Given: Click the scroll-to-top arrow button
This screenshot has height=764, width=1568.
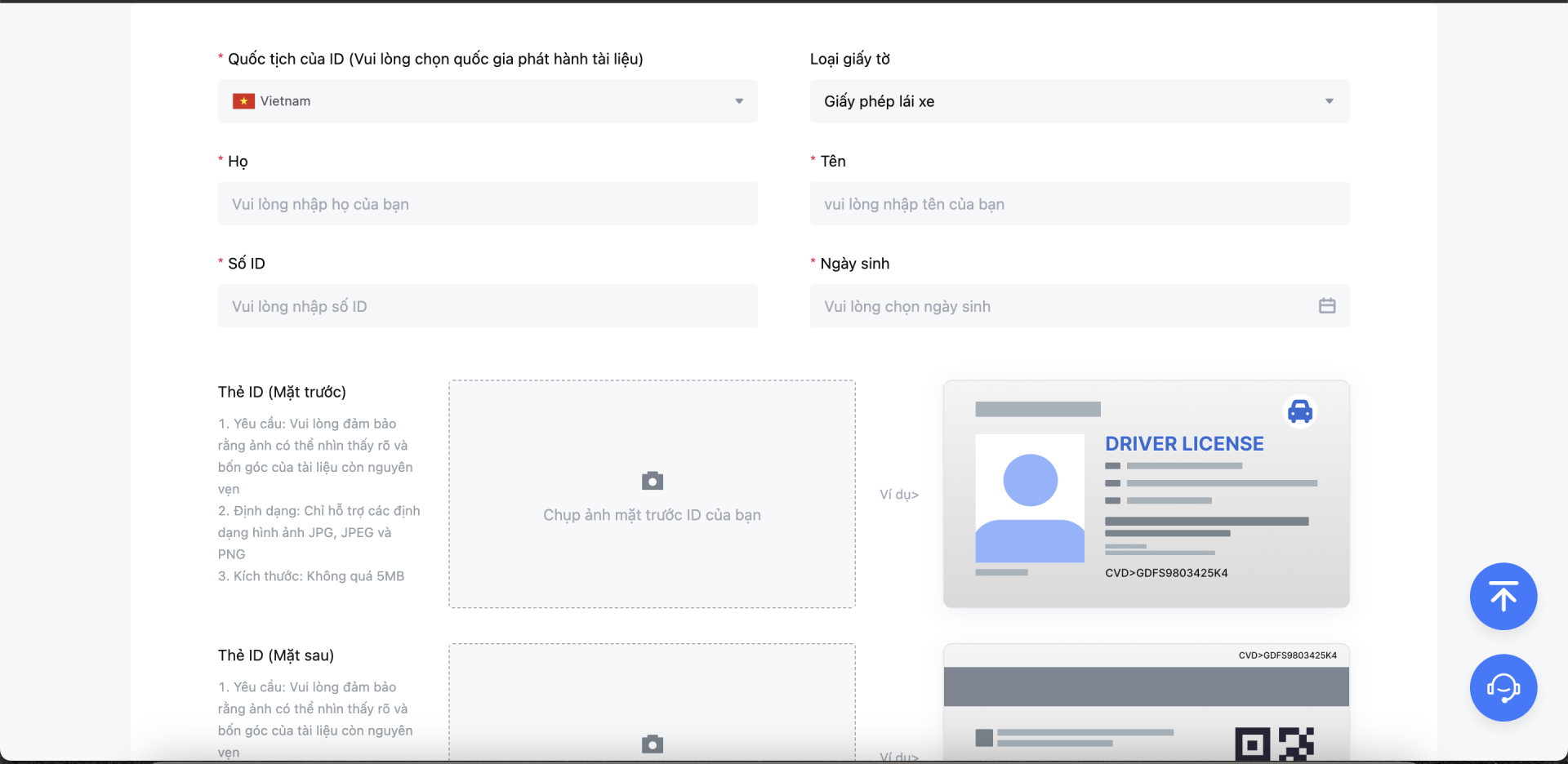Looking at the screenshot, I should coord(1503,597).
